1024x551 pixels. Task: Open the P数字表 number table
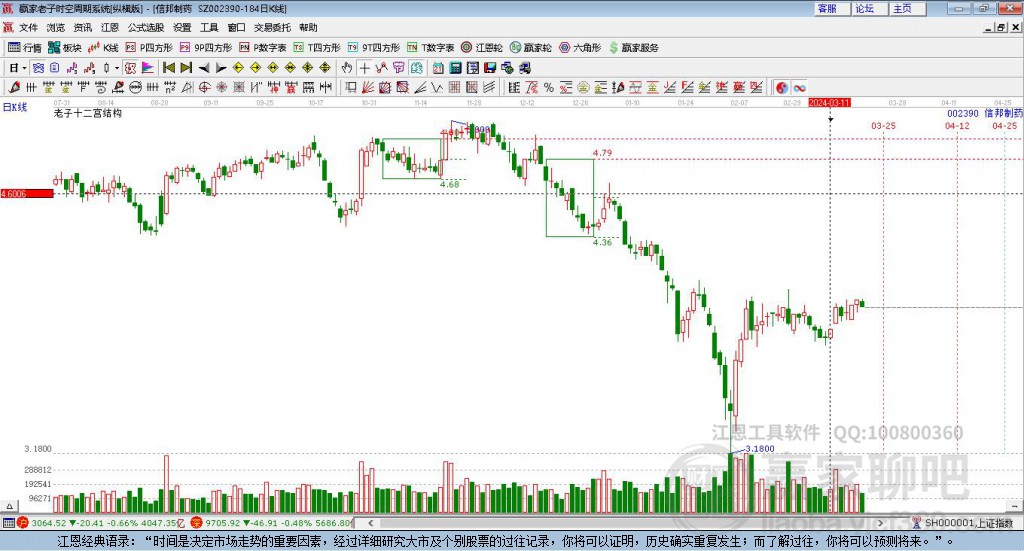coord(263,48)
